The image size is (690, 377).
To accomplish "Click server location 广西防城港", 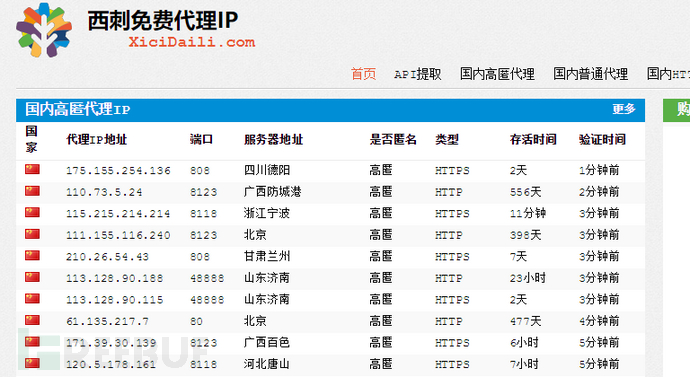I will pyautogui.click(x=273, y=191).
